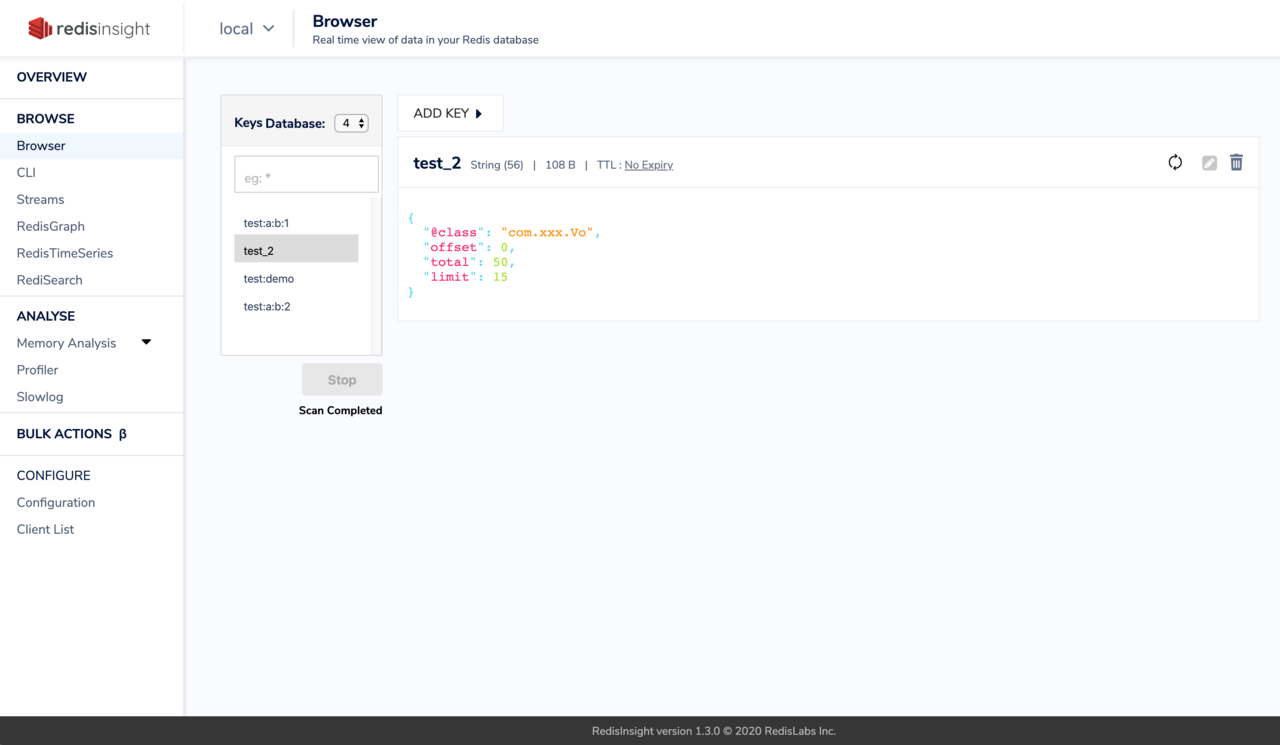This screenshot has width=1280, height=745.
Task: Select the test:demo key
Action: (x=269, y=279)
